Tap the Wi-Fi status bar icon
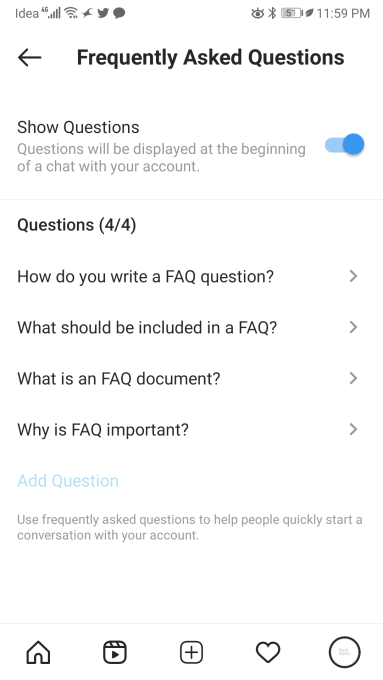Image resolution: width=383 pixels, height=680 pixels. pyautogui.click(x=71, y=13)
